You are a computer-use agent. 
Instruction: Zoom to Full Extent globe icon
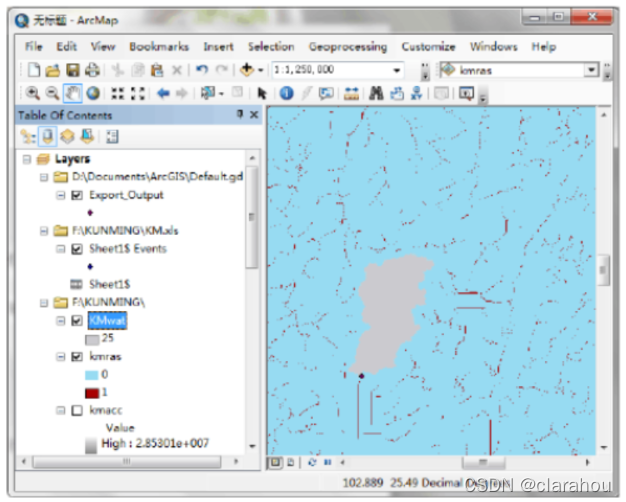tap(93, 93)
